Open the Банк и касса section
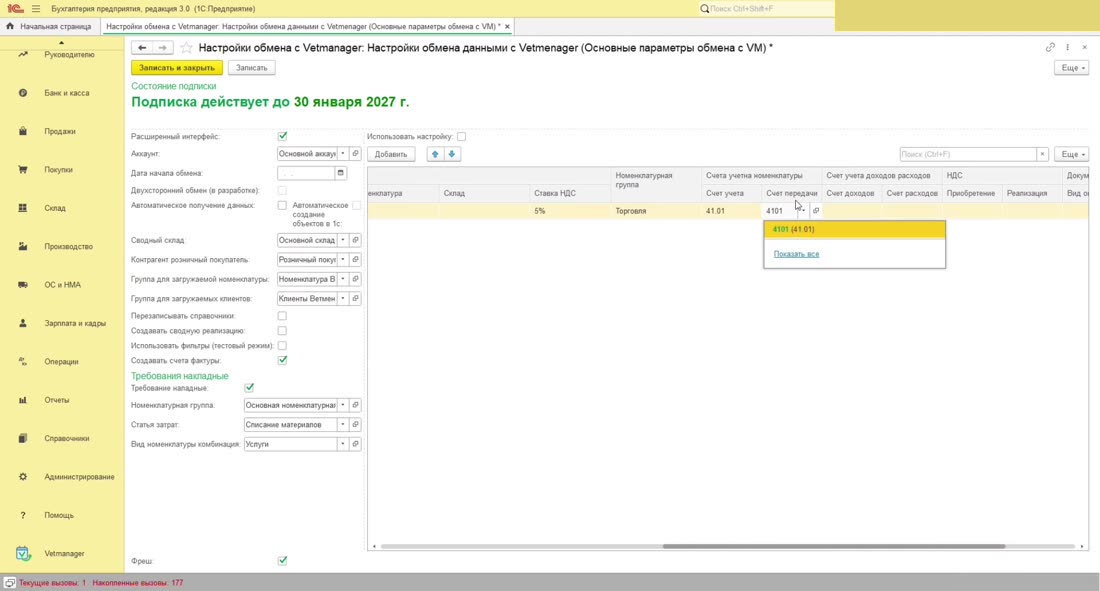This screenshot has width=1100, height=591. 67,93
